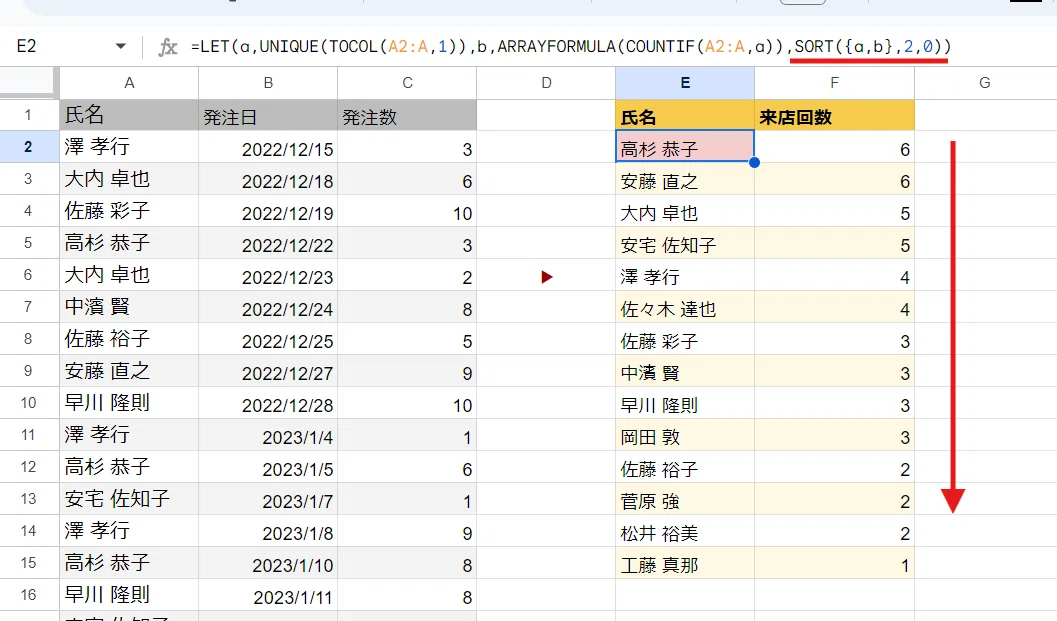This screenshot has height=621, width=1057.
Task: Select date cell 2023/1/10
Action: point(268,564)
